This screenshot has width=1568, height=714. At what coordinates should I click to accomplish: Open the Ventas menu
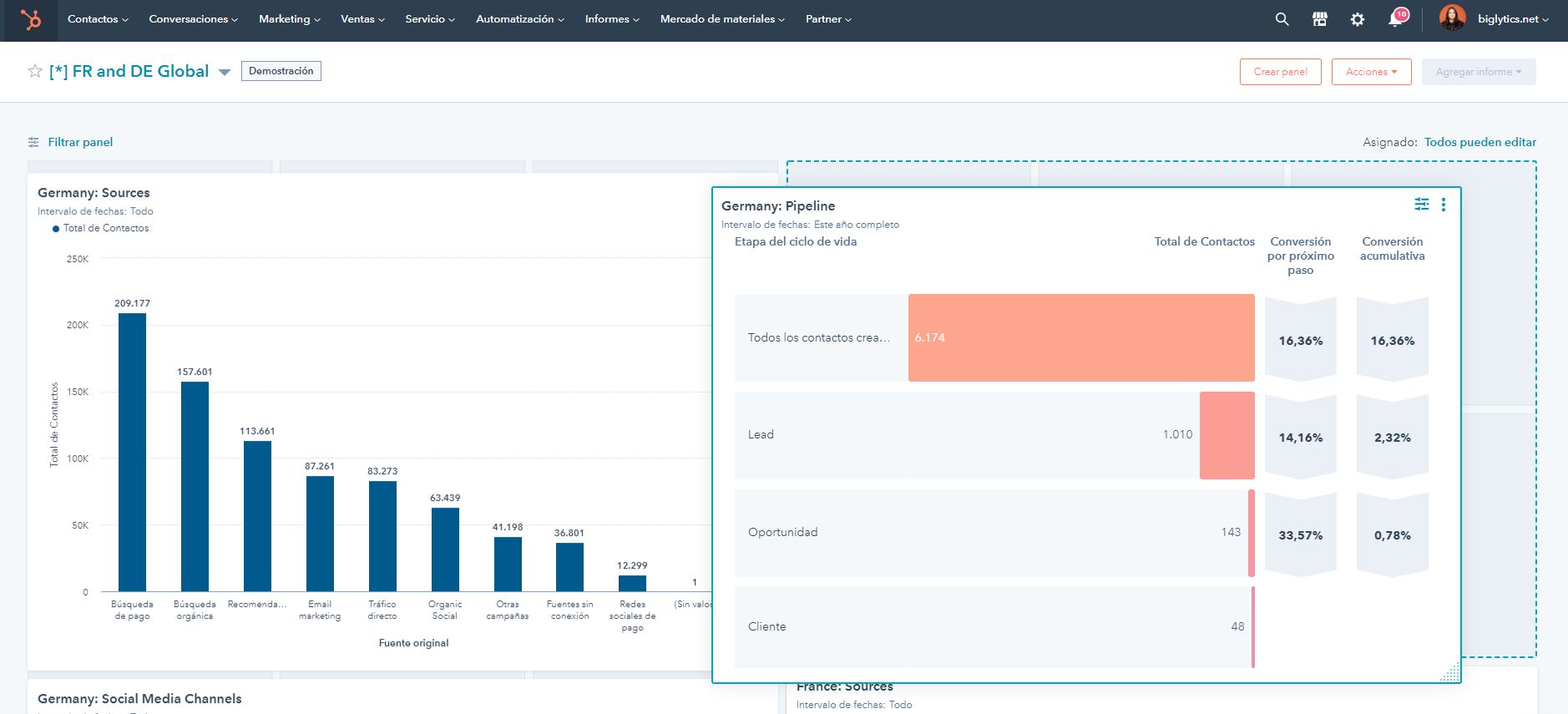pyautogui.click(x=362, y=19)
